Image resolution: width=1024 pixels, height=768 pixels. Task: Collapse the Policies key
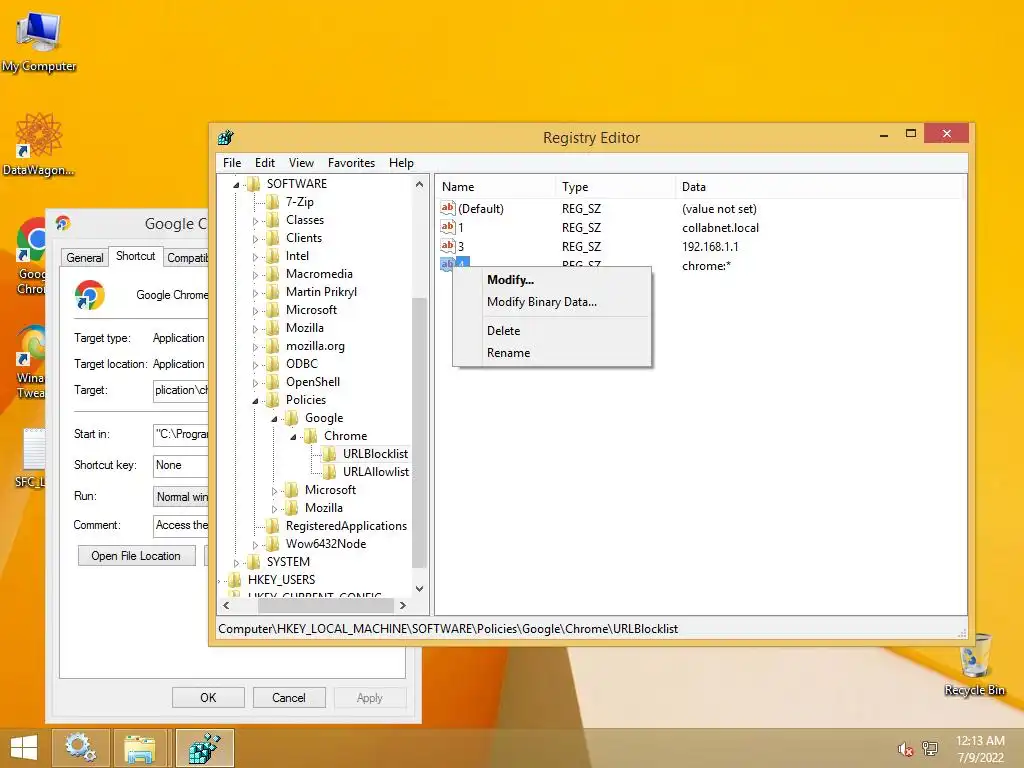tap(255, 401)
